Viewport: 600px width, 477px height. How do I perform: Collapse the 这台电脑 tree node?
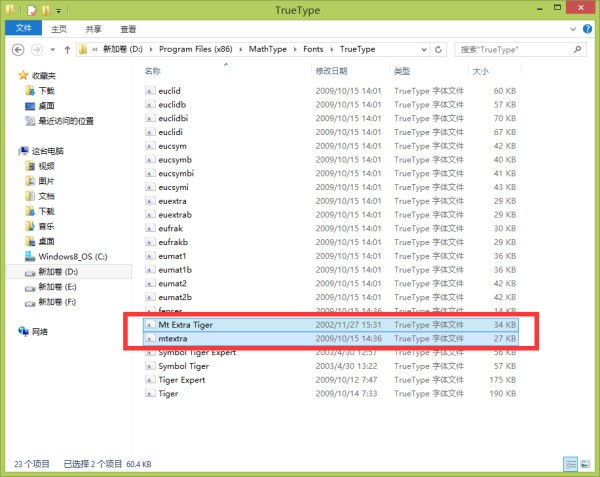coord(12,152)
